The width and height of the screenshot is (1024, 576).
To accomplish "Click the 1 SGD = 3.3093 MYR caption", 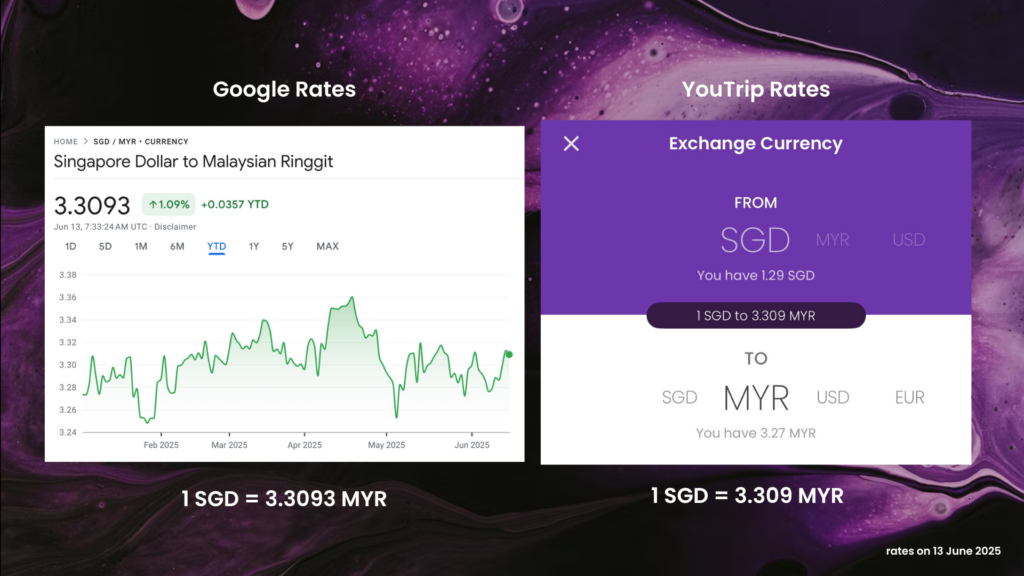I will [284, 499].
